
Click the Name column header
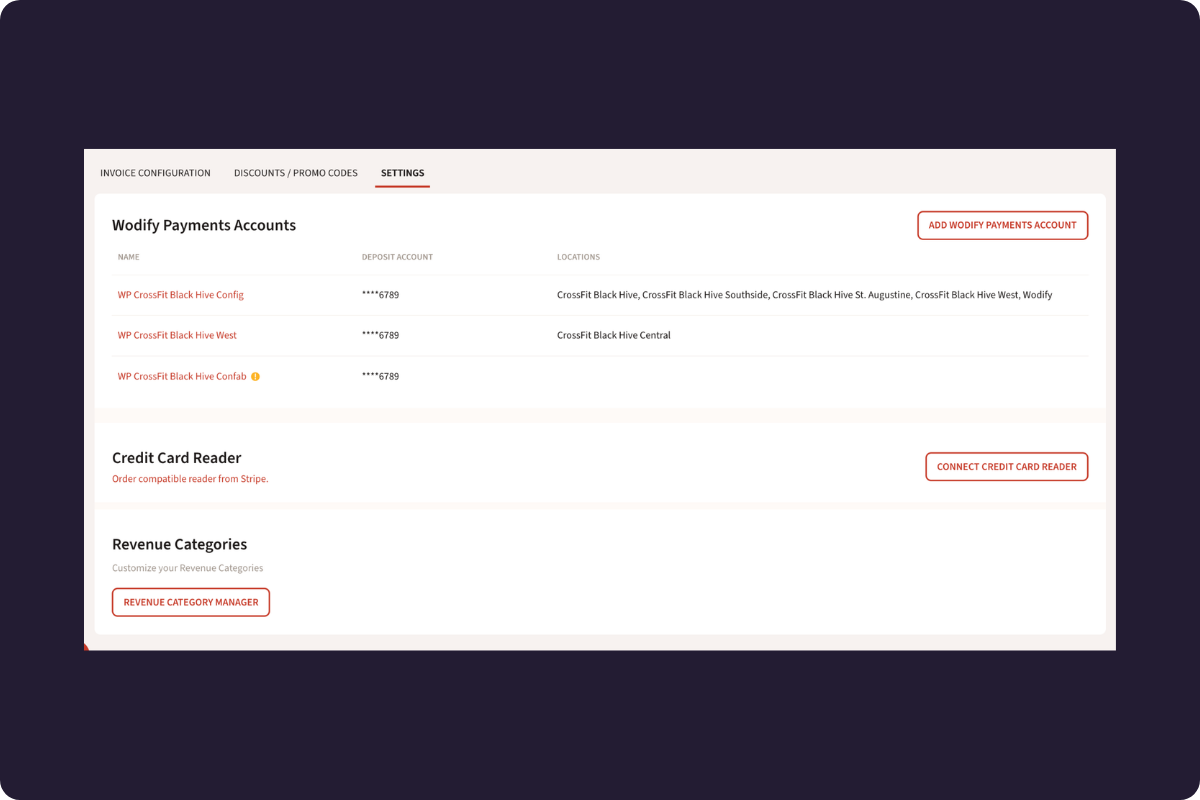point(128,257)
